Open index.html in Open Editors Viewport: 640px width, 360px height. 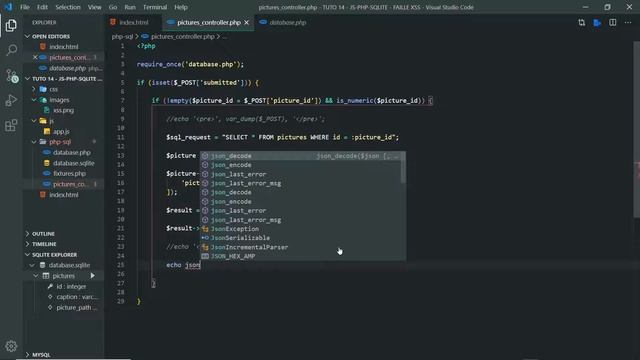click(63, 47)
